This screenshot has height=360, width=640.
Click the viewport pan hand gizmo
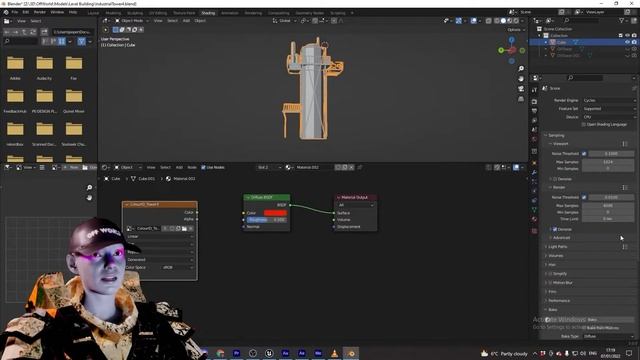coord(521,78)
